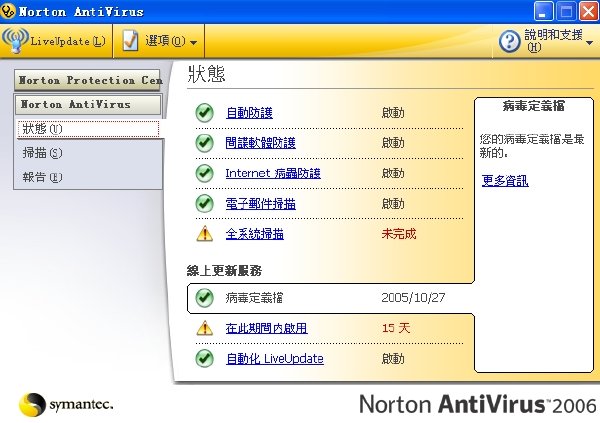
Task: Open the 自動化 LiveUpdate link
Action: 275,358
